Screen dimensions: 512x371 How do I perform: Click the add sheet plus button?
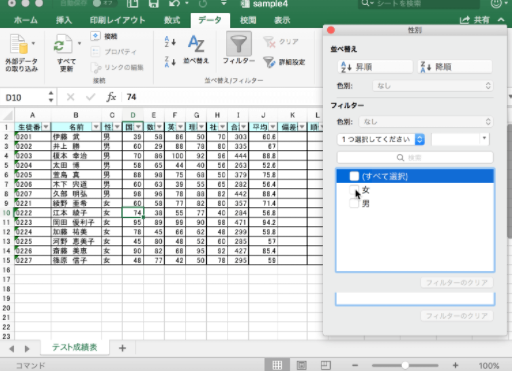click(x=122, y=348)
